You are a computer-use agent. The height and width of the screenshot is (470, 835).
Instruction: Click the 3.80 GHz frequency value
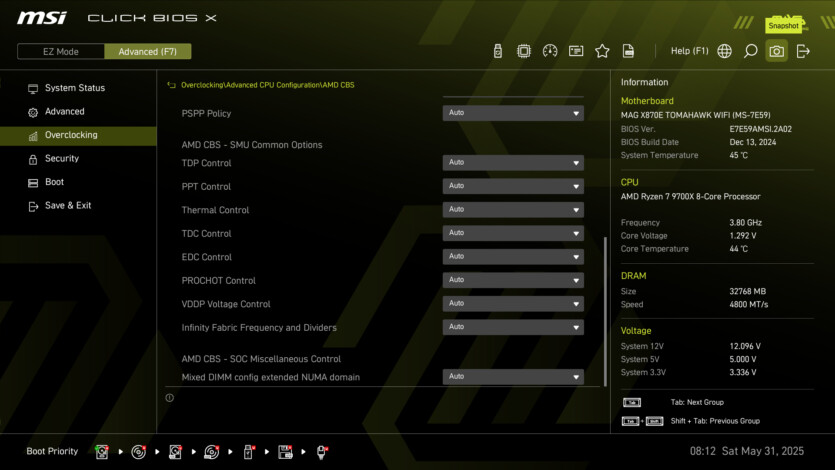[x=746, y=222]
